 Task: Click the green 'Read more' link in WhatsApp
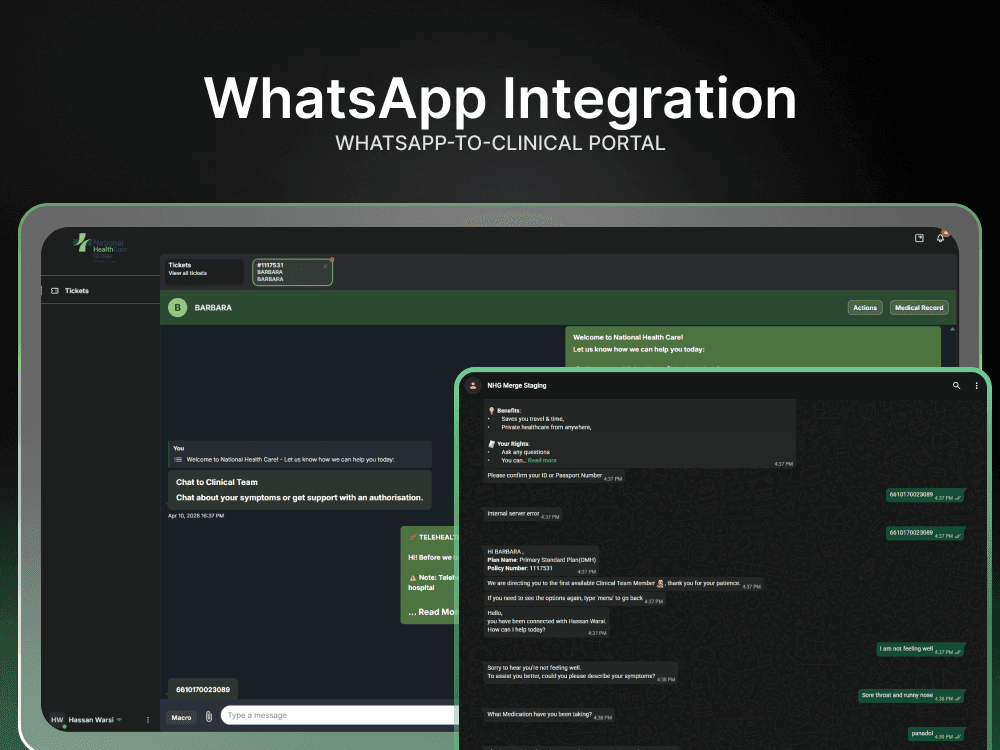coord(542,460)
